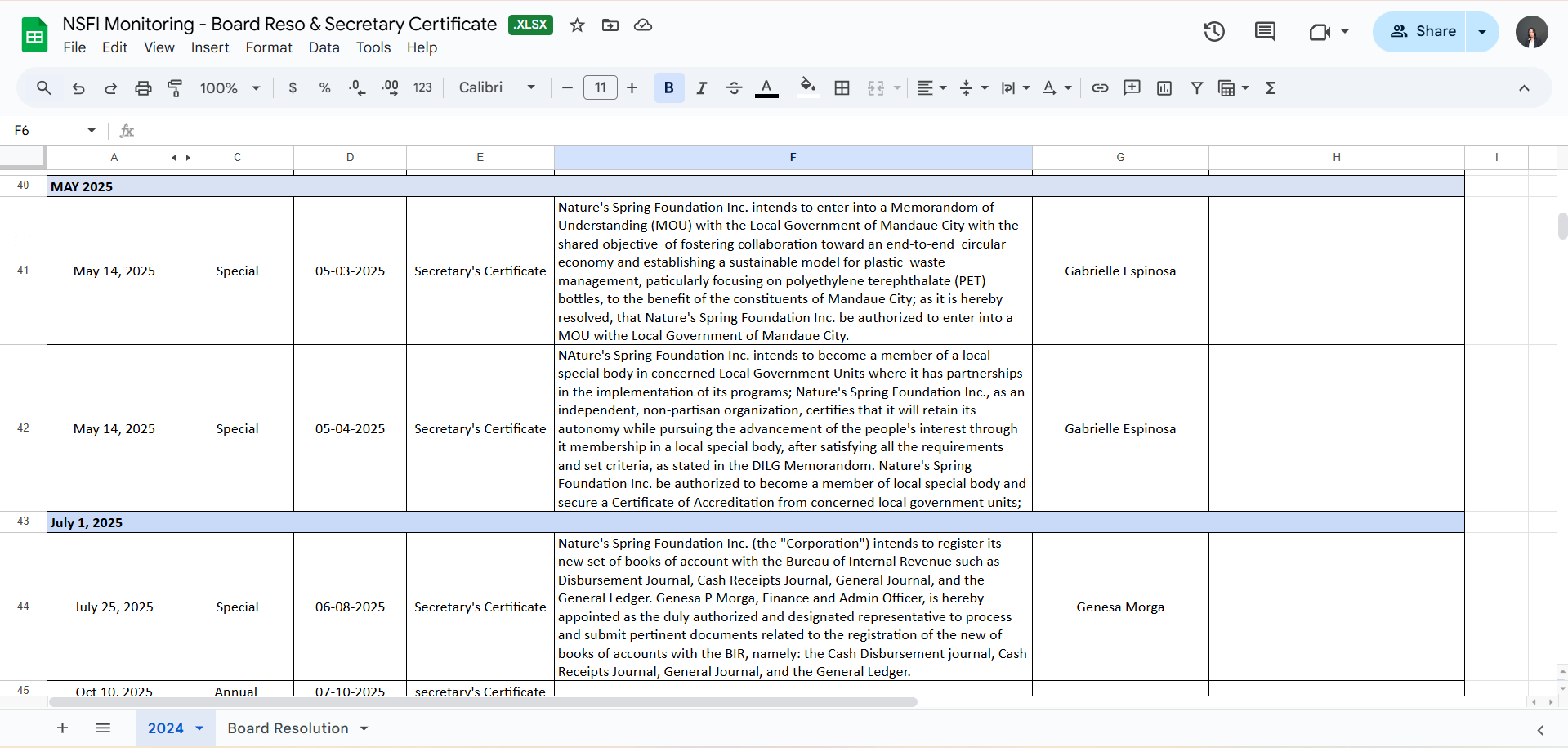Toggle italic text formatting
The image size is (1568, 748).
tap(701, 88)
